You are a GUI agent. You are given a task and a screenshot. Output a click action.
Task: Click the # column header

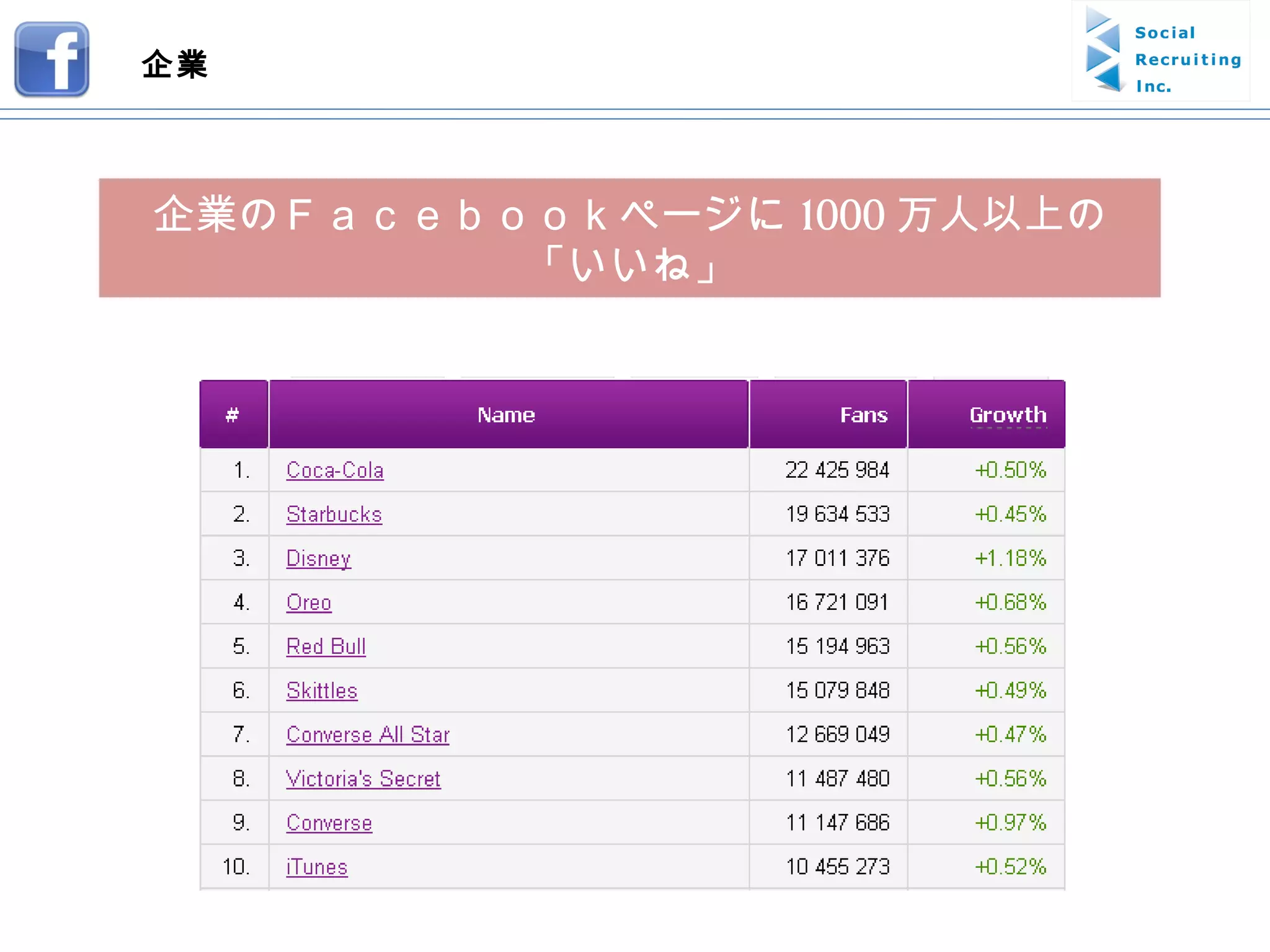(233, 415)
